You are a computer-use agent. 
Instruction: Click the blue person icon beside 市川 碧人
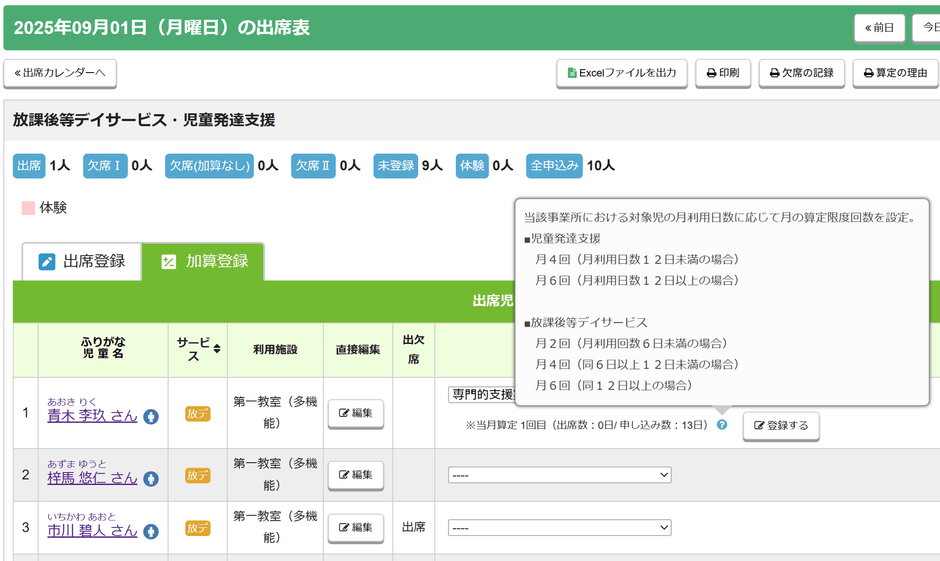coord(151,532)
